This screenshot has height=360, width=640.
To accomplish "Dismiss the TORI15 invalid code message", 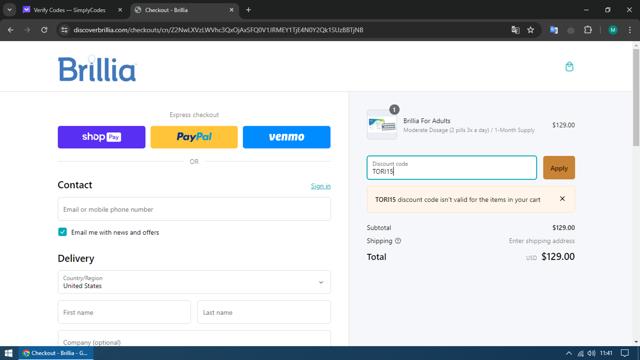I will 562,199.
